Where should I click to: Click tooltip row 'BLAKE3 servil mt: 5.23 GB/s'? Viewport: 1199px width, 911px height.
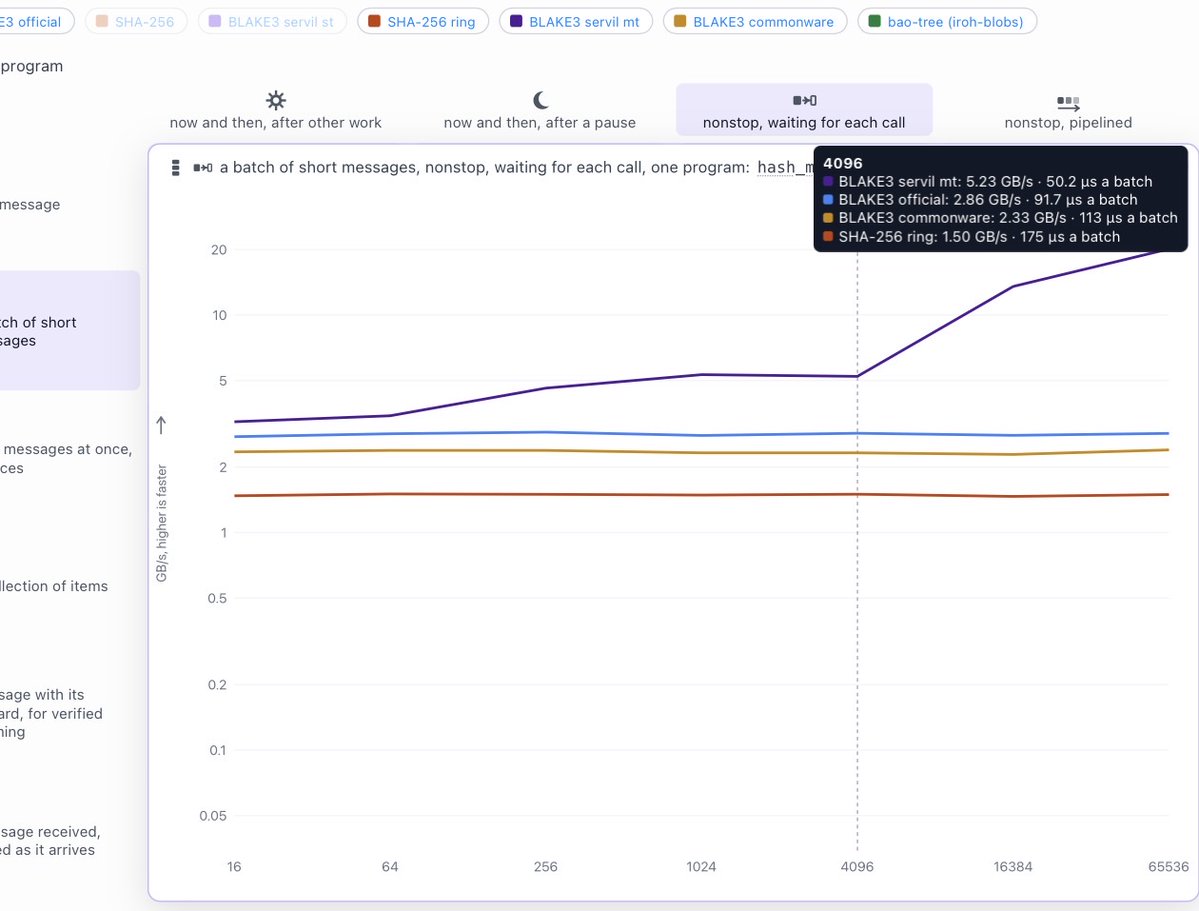[987, 181]
